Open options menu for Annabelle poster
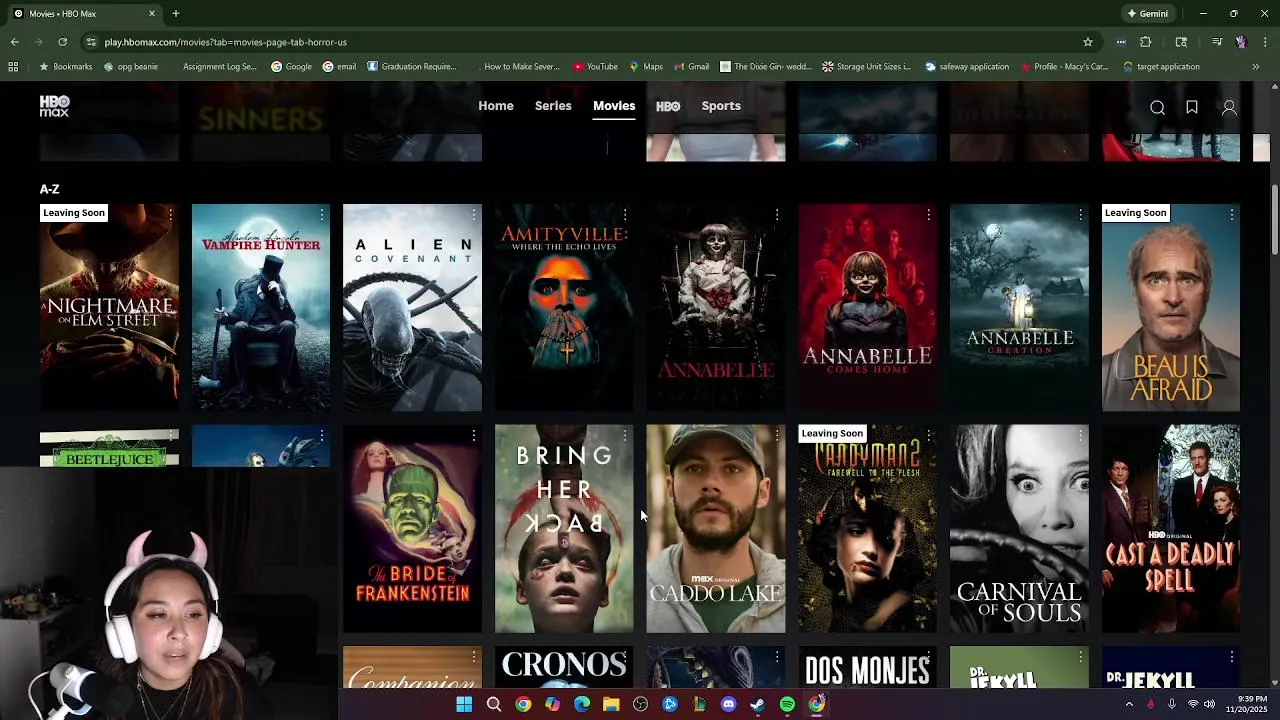This screenshot has height=720, width=1280. click(x=777, y=214)
